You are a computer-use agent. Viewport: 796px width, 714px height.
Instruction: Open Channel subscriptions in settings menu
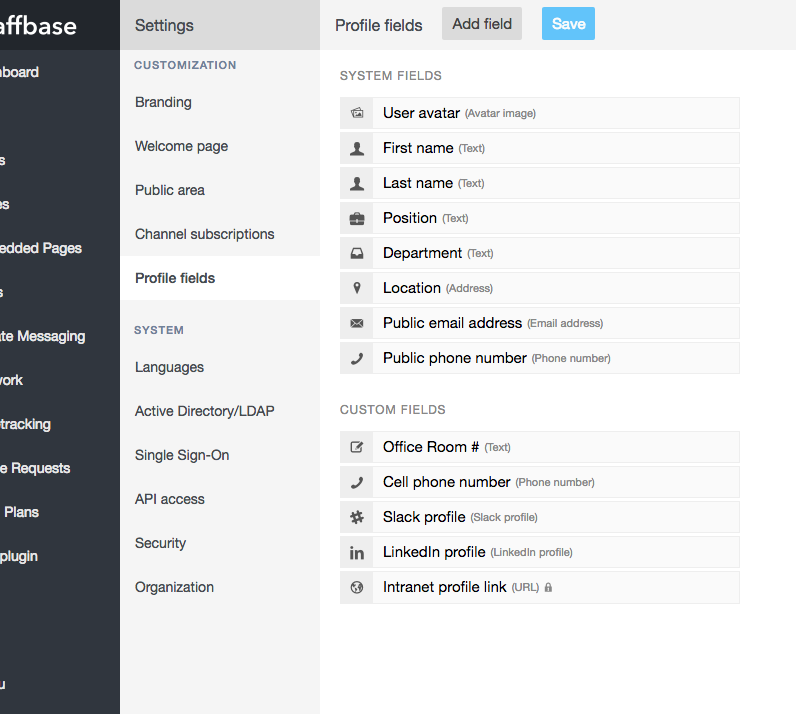pos(204,234)
